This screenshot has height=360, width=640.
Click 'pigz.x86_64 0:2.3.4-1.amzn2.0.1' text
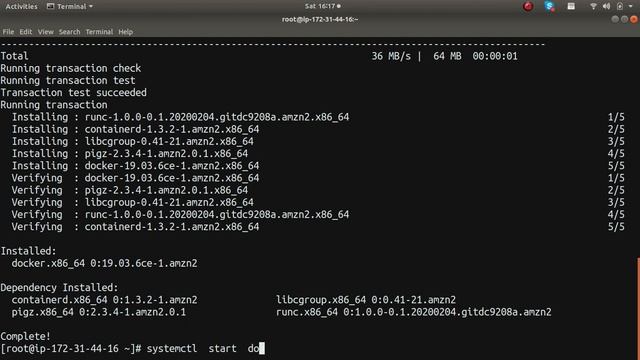tap(99, 312)
